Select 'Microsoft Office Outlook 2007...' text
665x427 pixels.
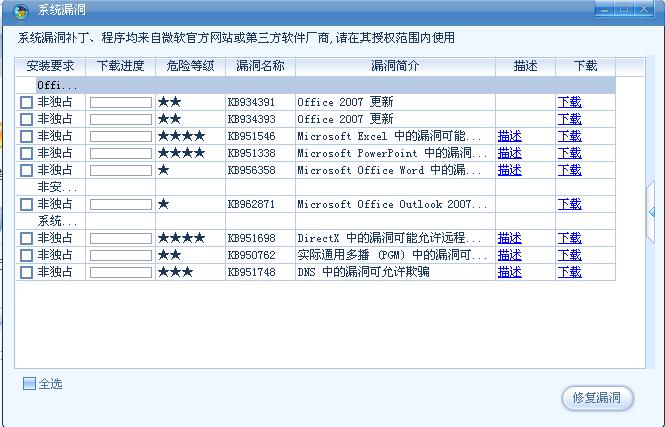point(392,204)
